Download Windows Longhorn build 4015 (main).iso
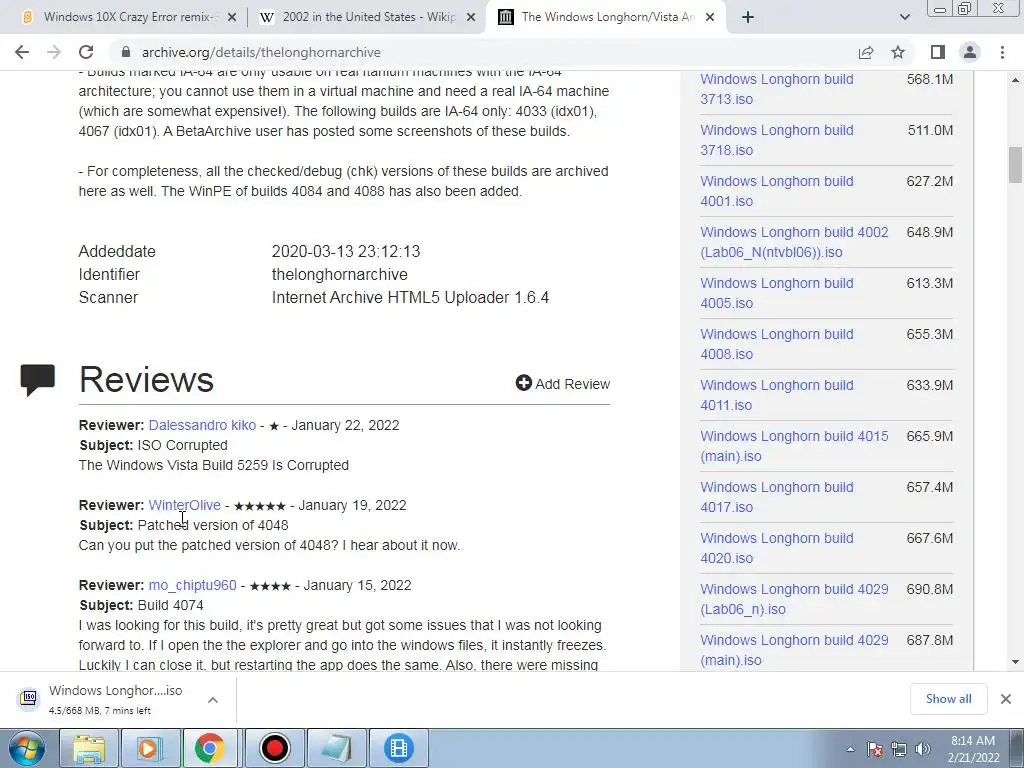Image resolution: width=1024 pixels, height=768 pixels. click(794, 445)
